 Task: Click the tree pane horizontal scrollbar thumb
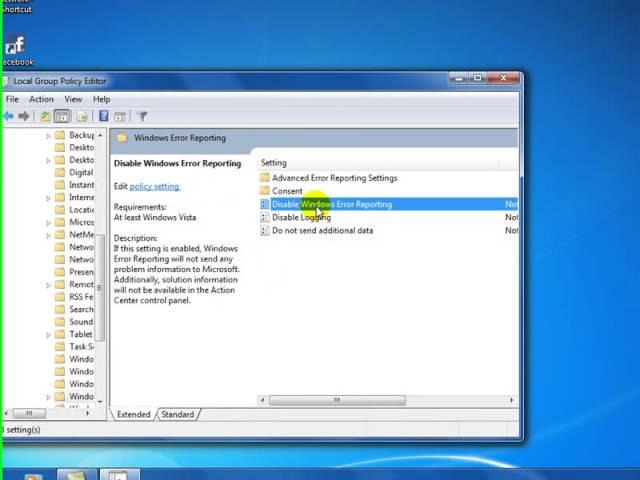pyautogui.click(x=29, y=413)
